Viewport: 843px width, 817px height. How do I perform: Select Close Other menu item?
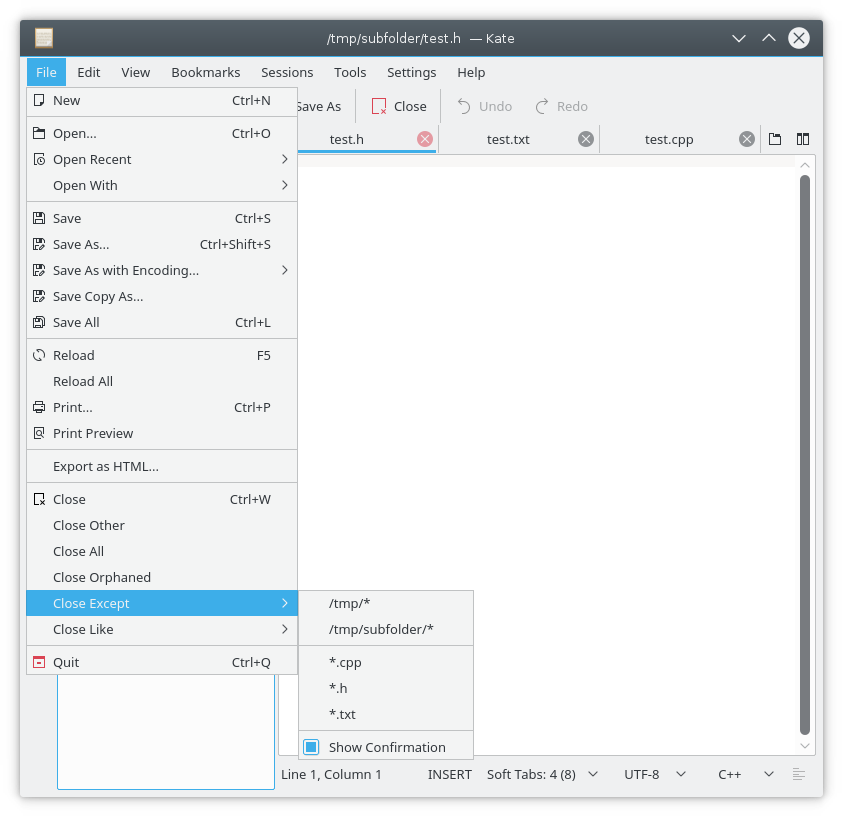click(162, 525)
